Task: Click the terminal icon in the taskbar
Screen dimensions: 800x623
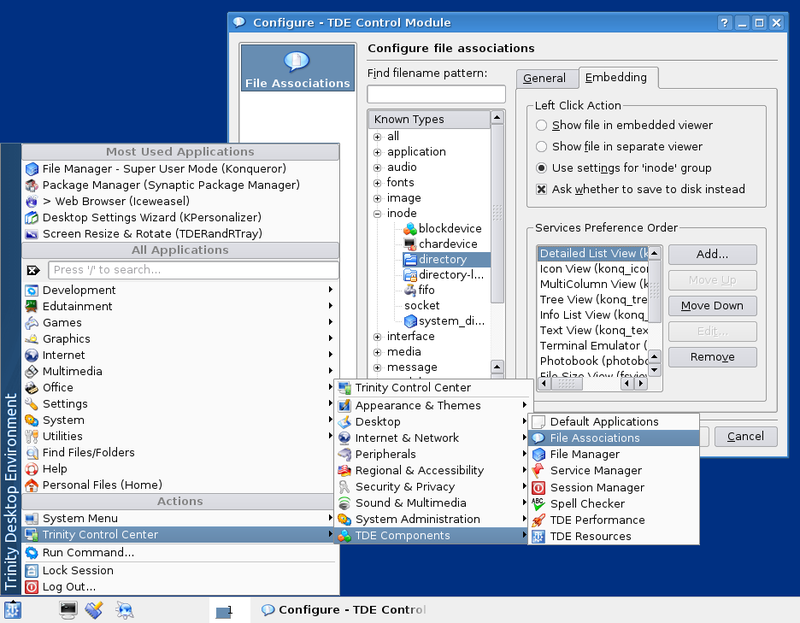Action: tap(68, 610)
